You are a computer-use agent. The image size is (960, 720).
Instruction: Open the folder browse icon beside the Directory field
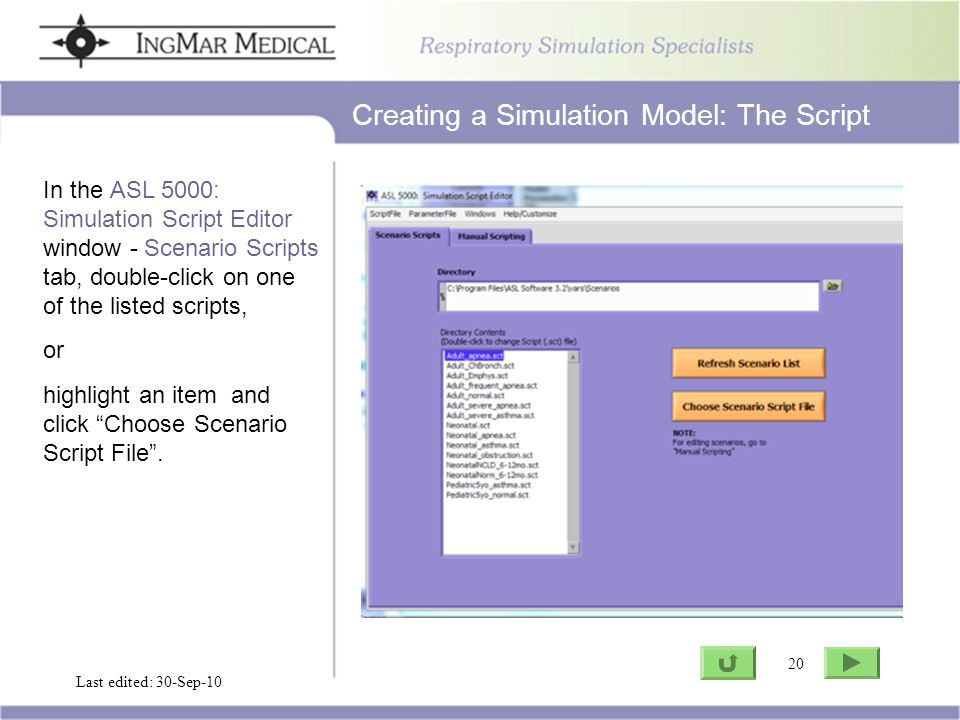tap(832, 286)
